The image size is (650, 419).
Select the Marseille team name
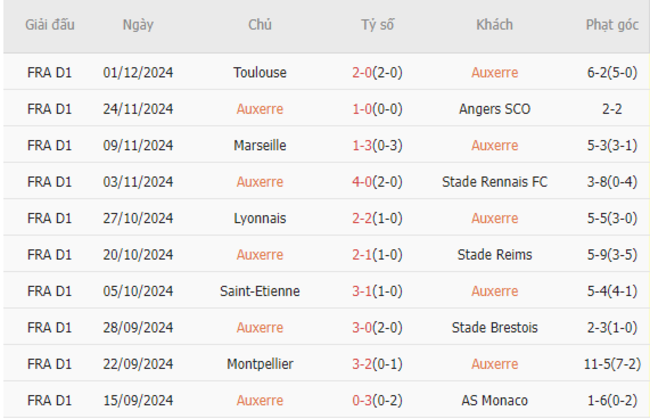(260, 145)
